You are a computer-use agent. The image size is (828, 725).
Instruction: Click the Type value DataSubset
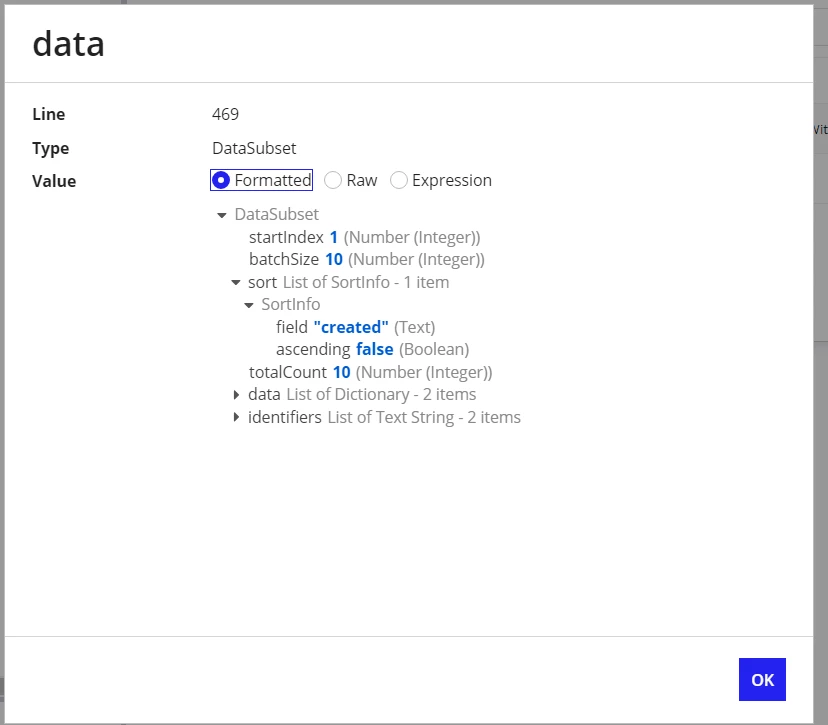254,148
